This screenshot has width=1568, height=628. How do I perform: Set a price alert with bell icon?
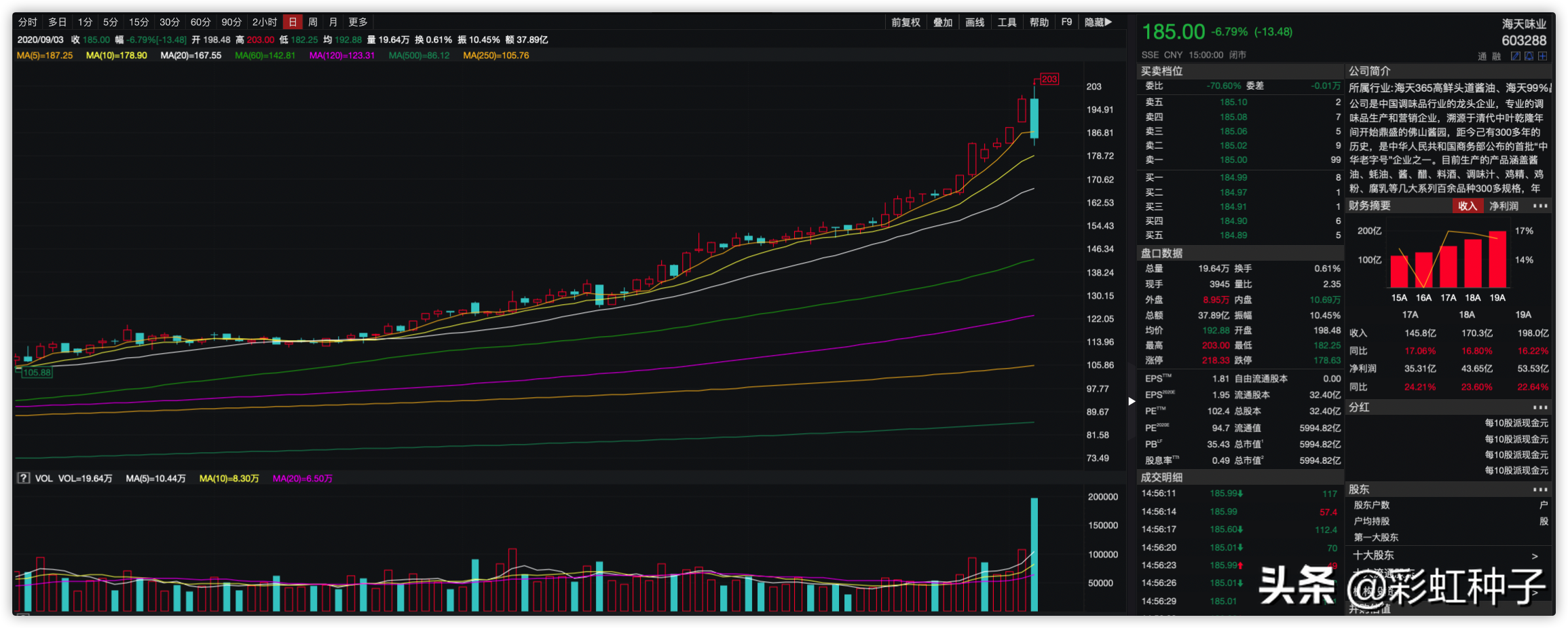[x=1529, y=56]
